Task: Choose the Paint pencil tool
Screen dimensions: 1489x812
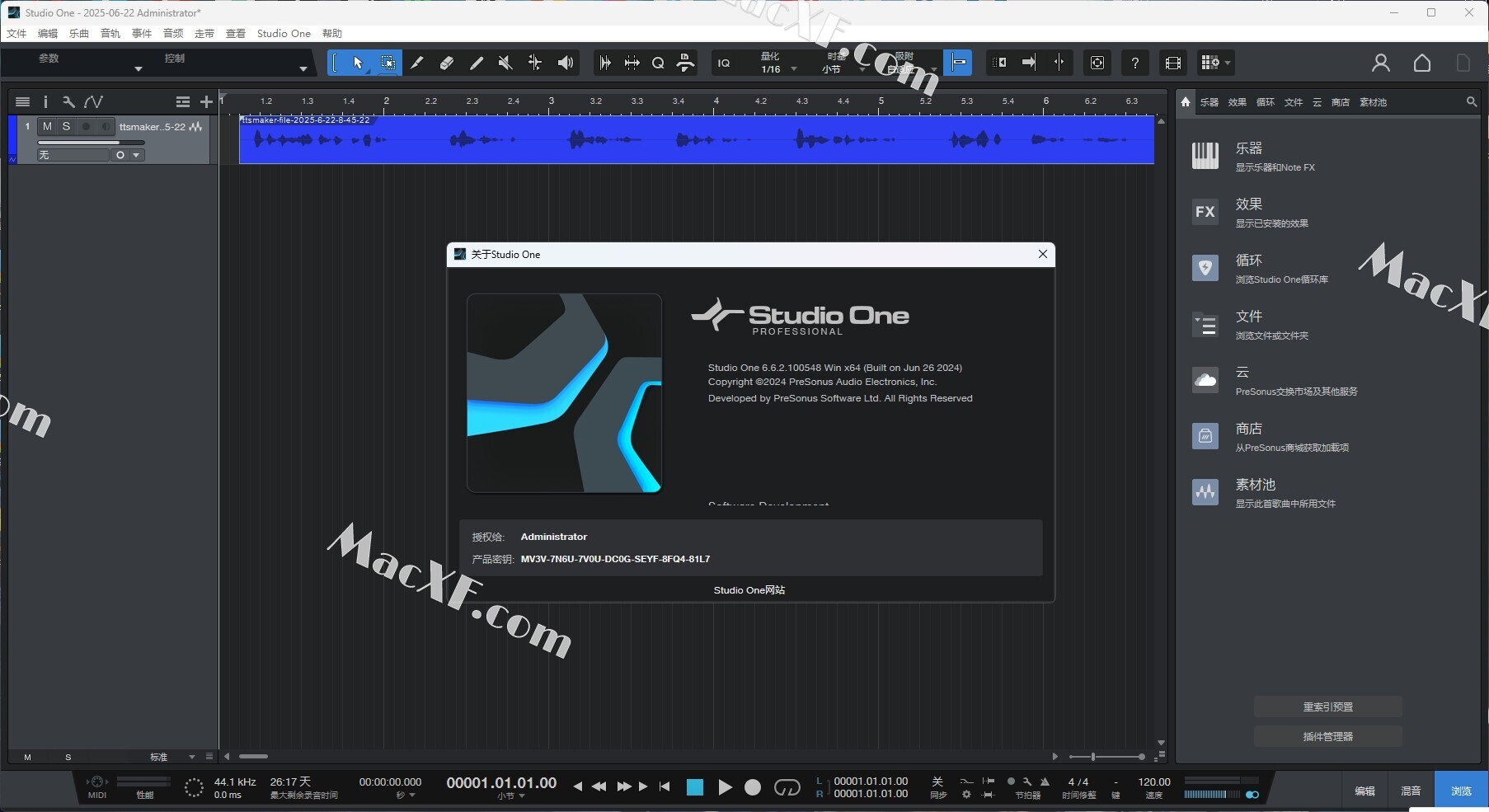Action: (x=477, y=63)
